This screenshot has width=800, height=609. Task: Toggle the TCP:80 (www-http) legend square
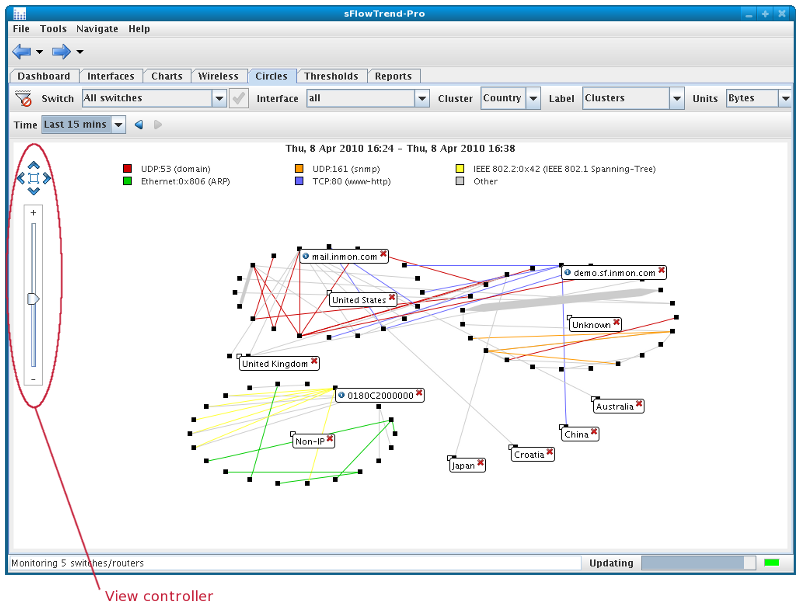point(299,182)
